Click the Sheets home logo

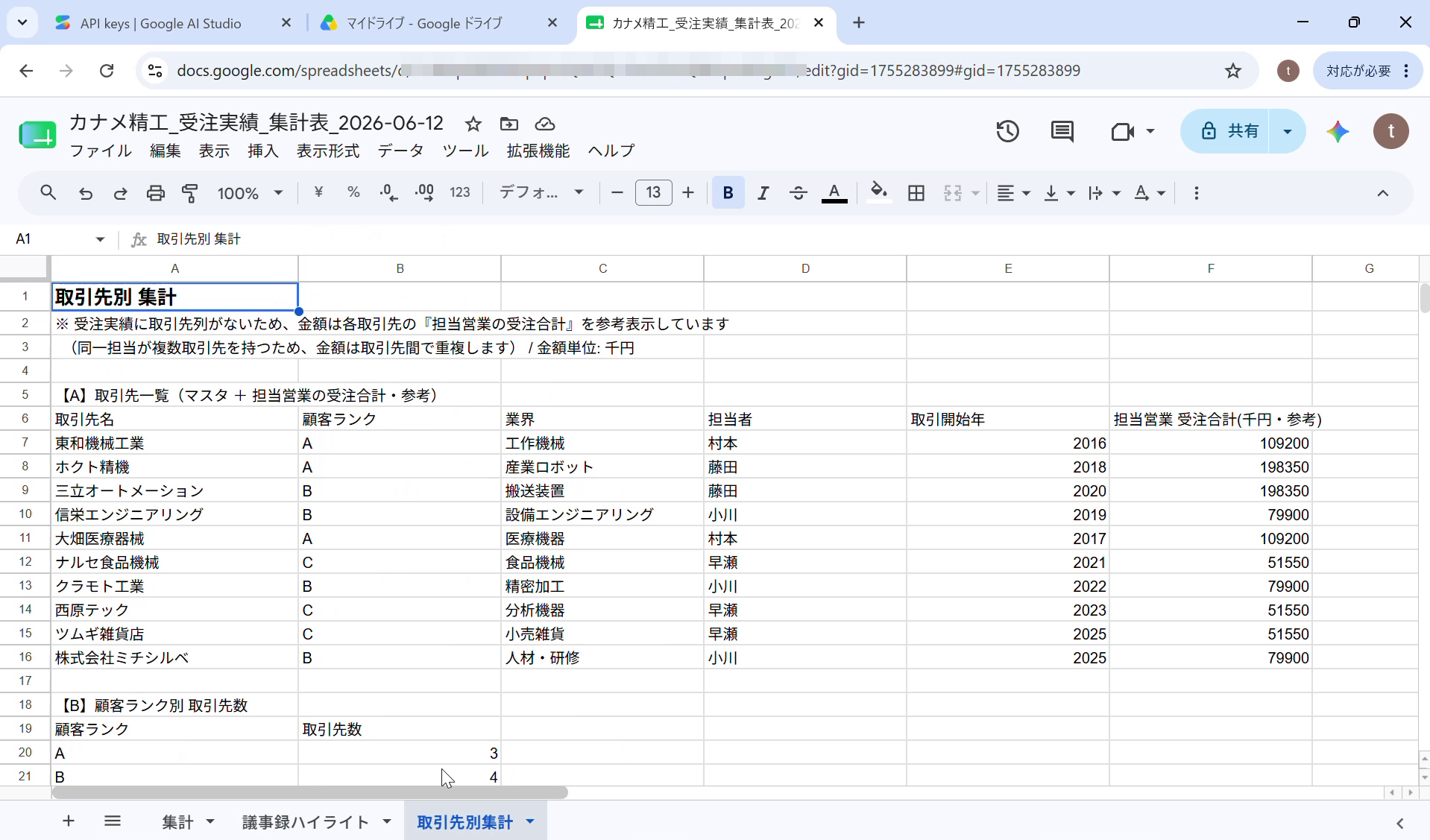37,135
